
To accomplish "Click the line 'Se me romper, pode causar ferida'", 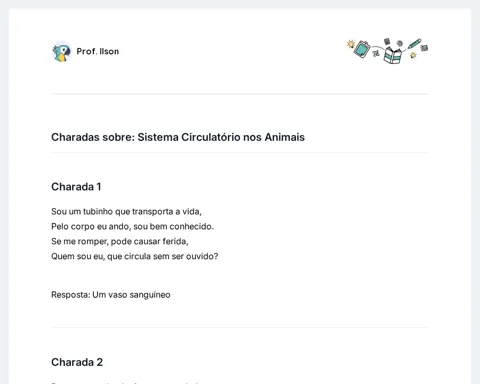I will (120, 241).
